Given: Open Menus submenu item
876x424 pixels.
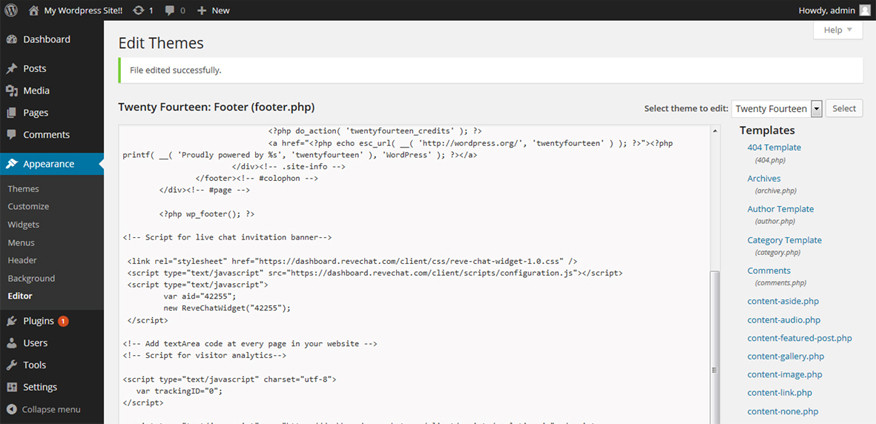Looking at the screenshot, I should [x=21, y=242].
